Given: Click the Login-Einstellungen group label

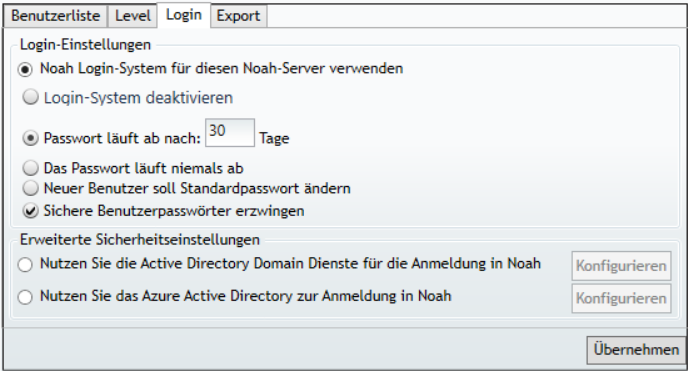Looking at the screenshot, I should [86, 45].
